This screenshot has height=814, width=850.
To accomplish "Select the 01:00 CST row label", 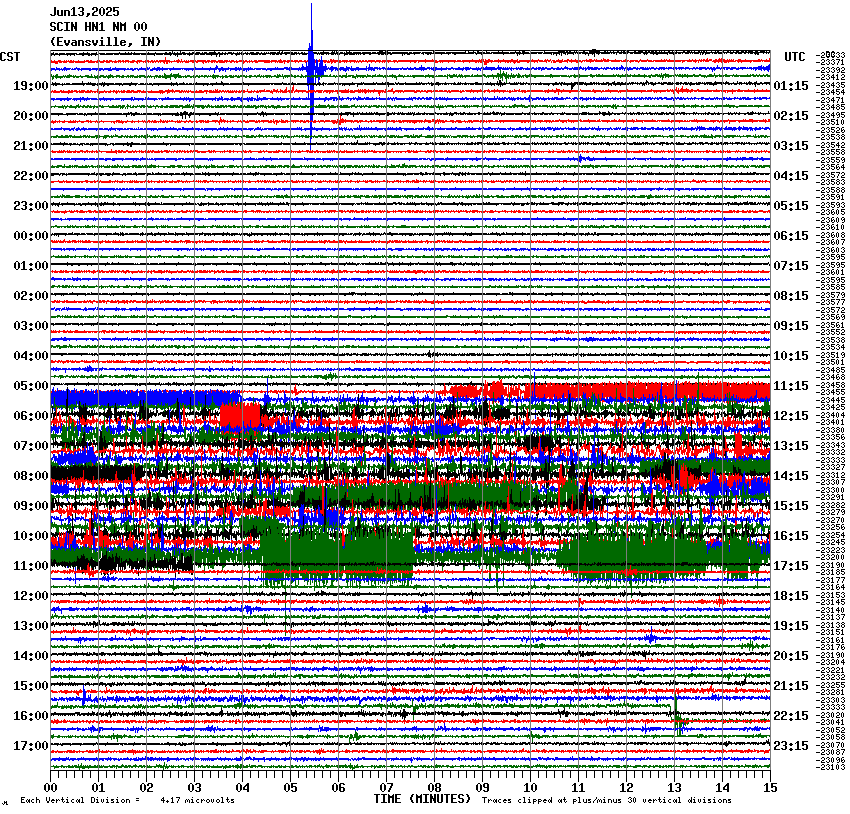I will 31,266.
